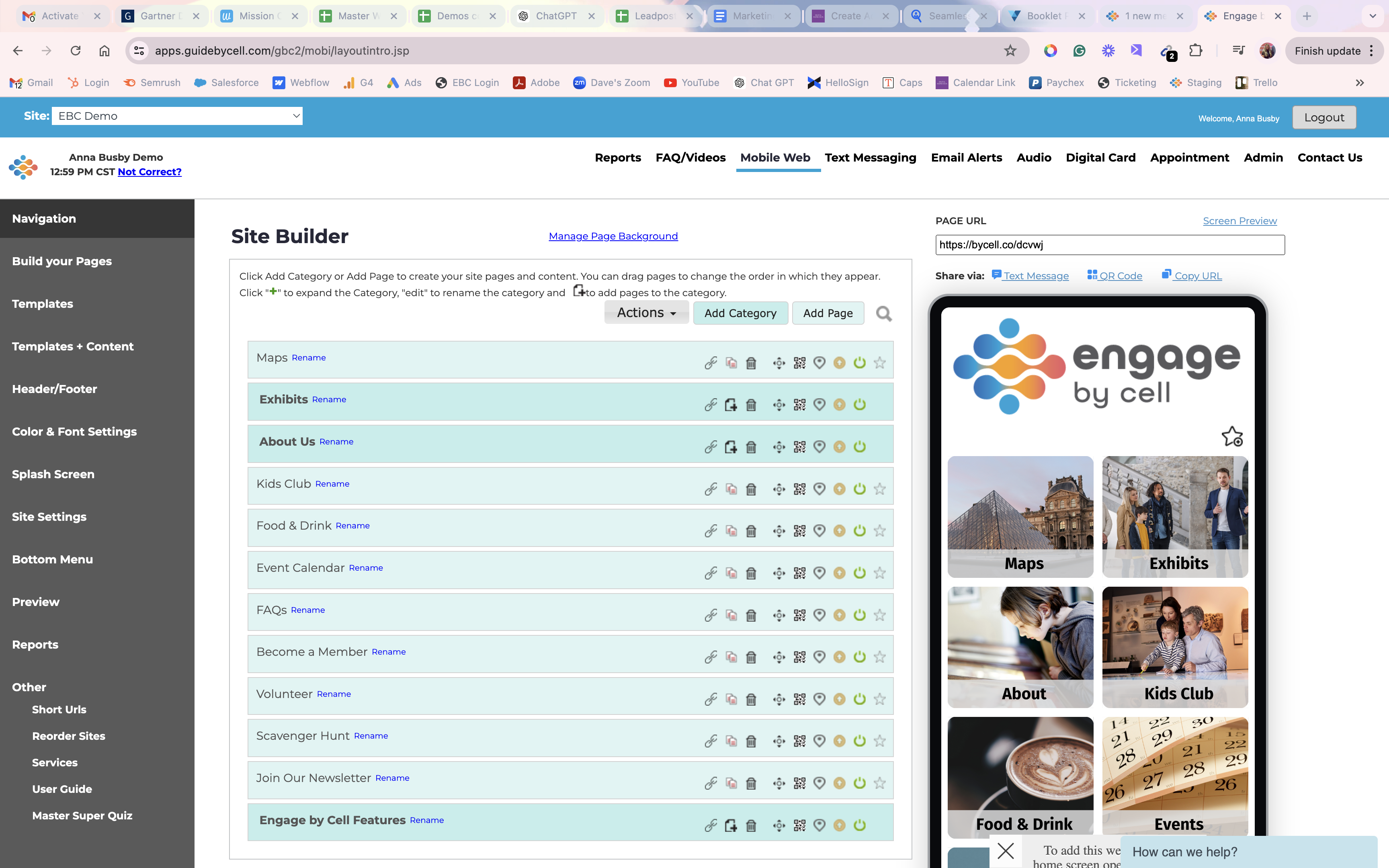Click the location pin icon for Food & Drink
The image size is (1389, 868).
819,530
